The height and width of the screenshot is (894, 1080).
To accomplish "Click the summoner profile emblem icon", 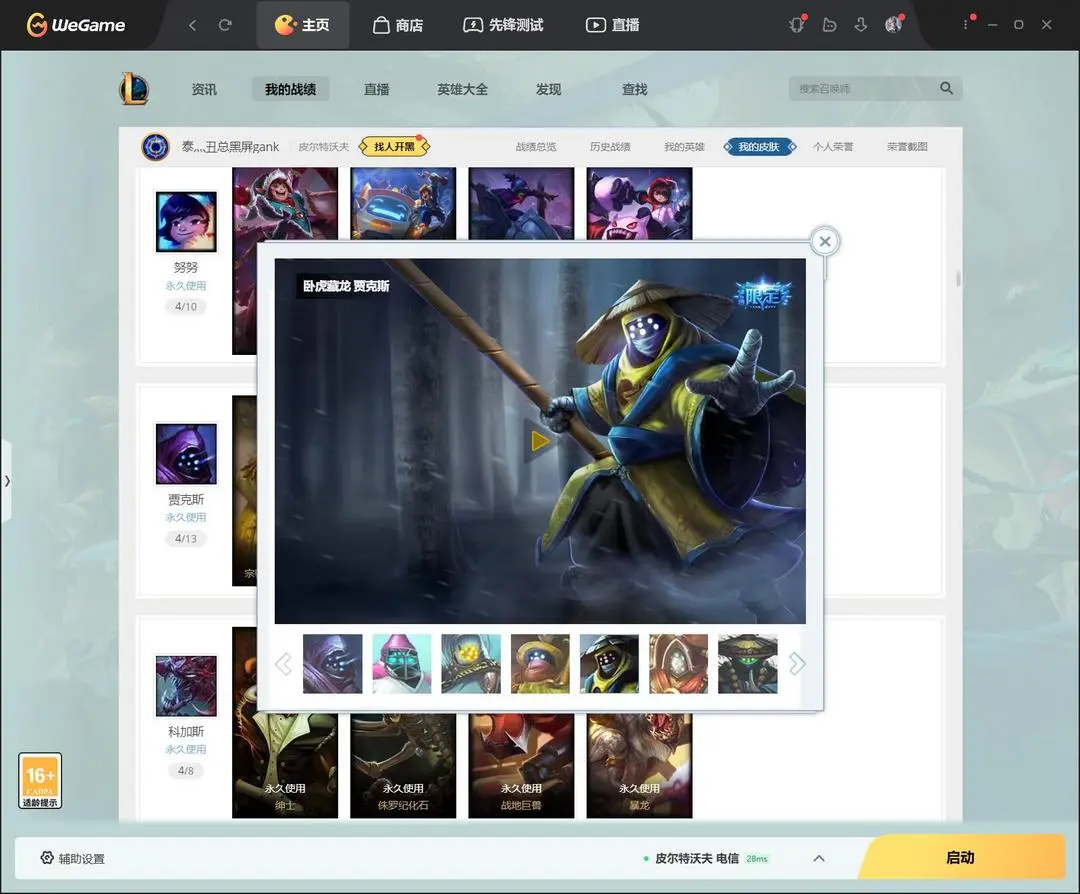I will (x=156, y=147).
